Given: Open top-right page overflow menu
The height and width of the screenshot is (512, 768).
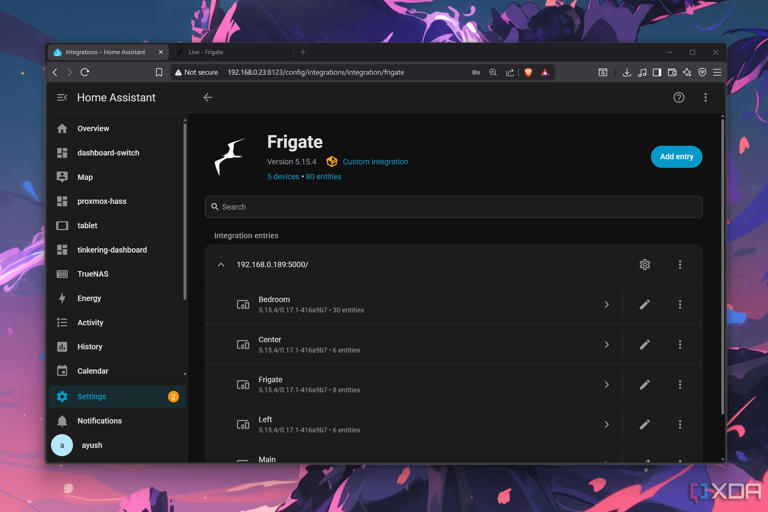Looking at the screenshot, I should point(705,98).
